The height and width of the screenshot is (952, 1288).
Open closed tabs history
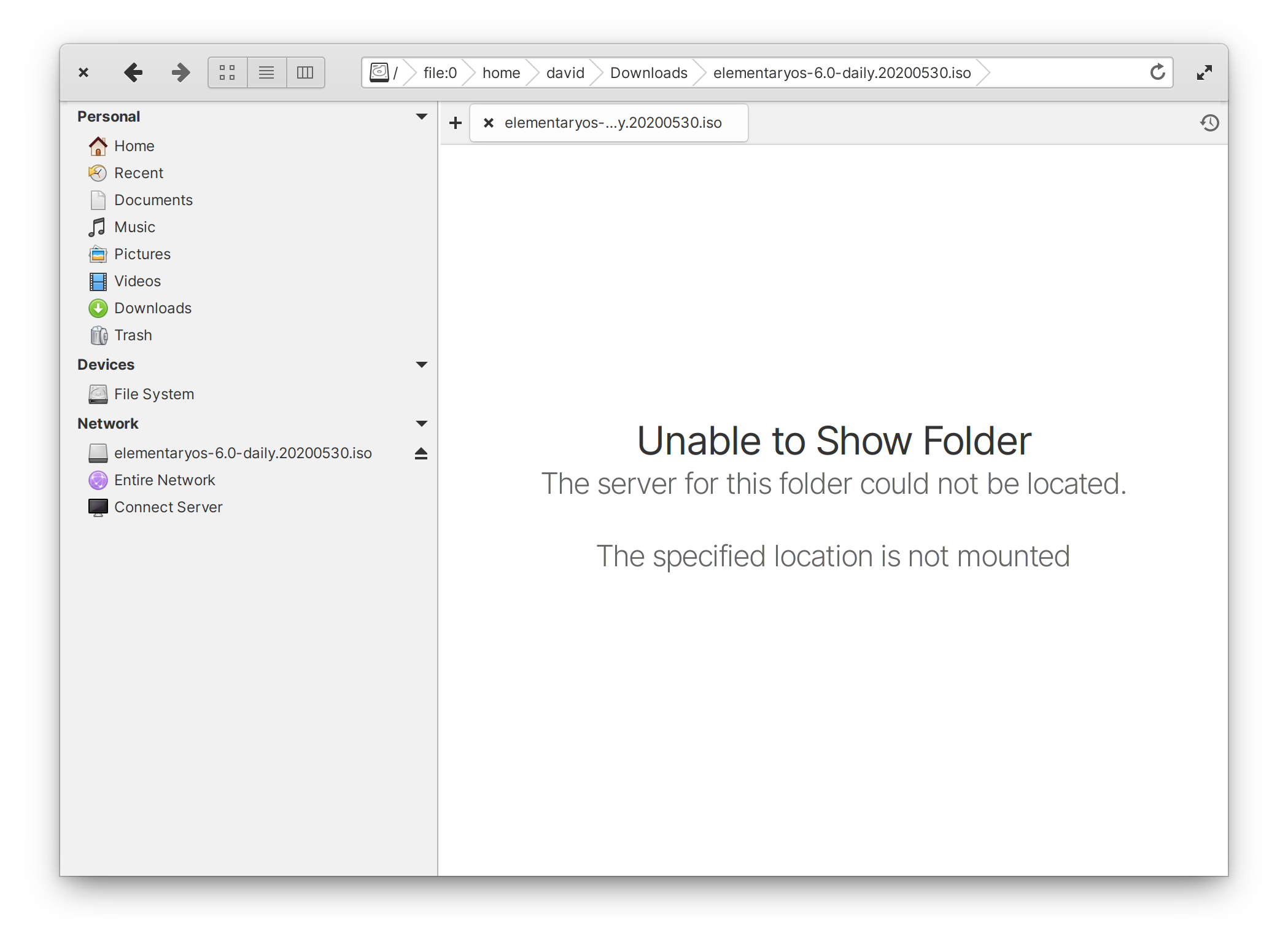(1209, 123)
